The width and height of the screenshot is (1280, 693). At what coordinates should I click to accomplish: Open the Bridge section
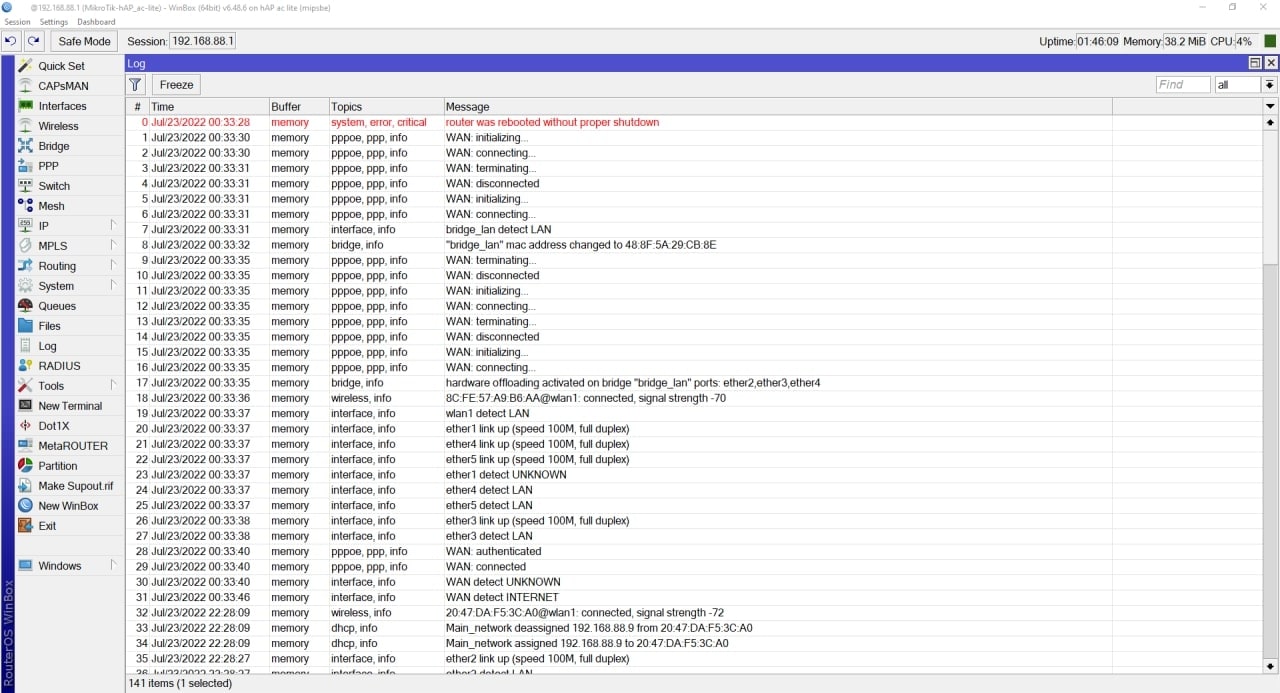tap(54, 146)
